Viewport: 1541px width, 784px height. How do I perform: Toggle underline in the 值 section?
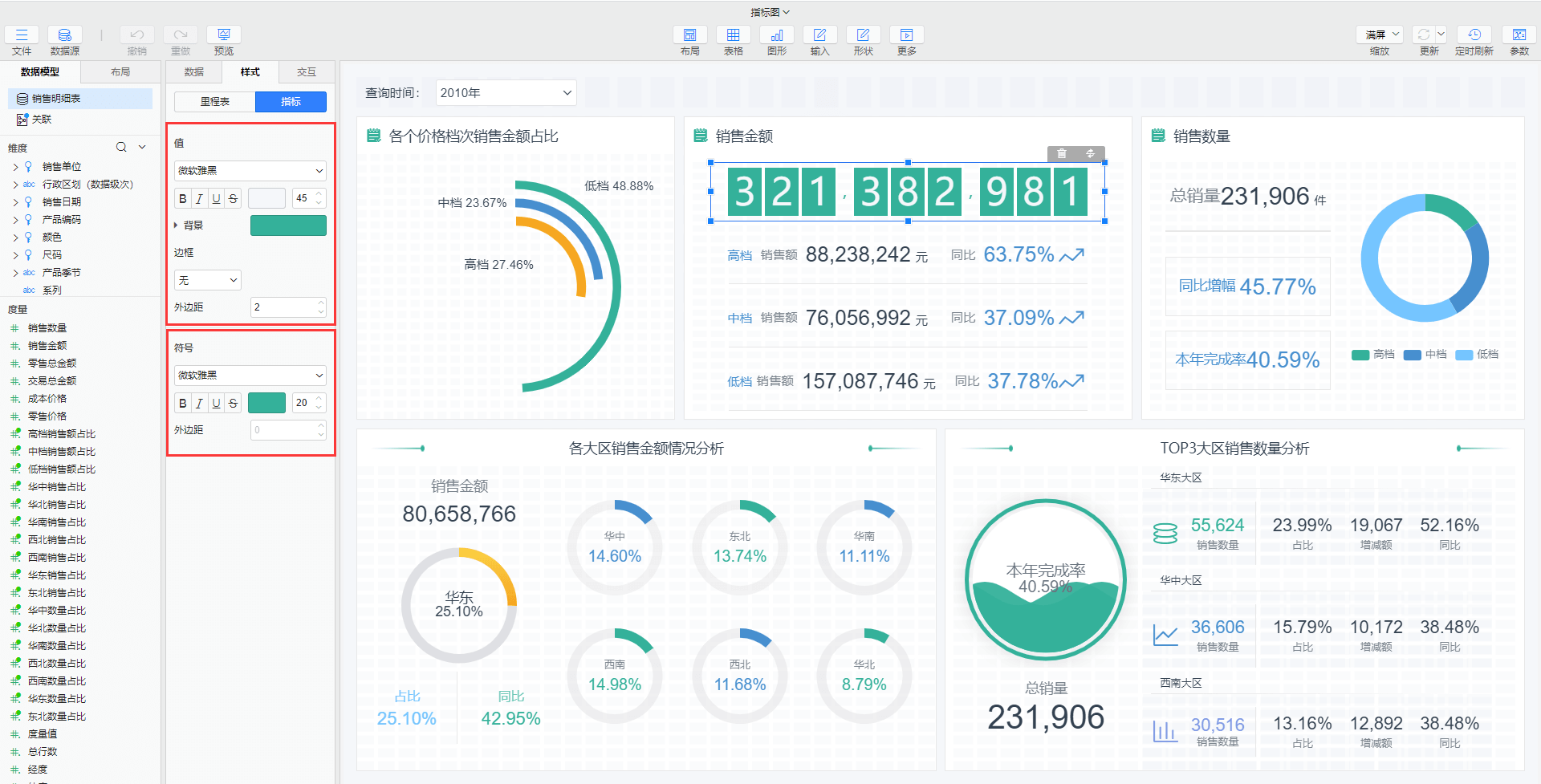(217, 198)
